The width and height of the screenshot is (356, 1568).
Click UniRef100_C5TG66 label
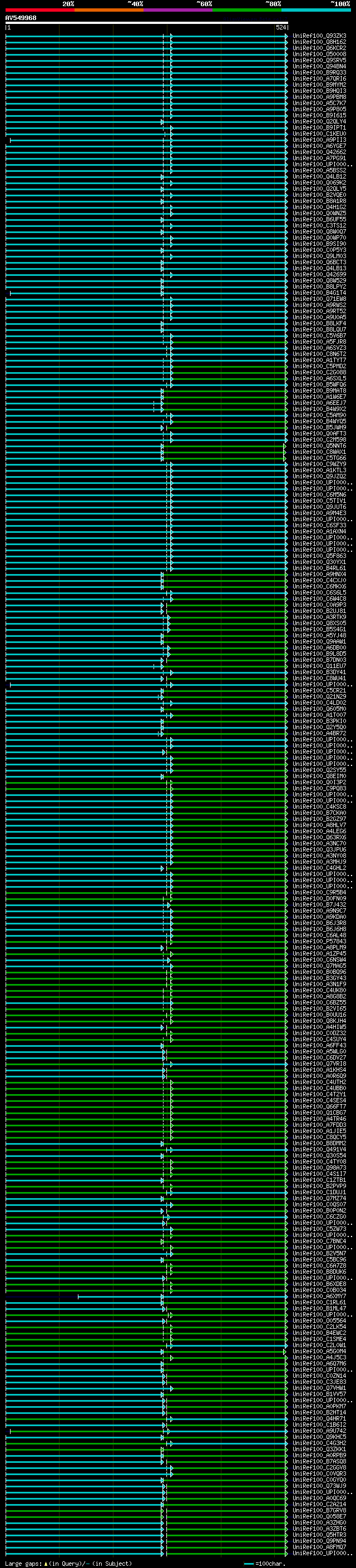click(319, 458)
